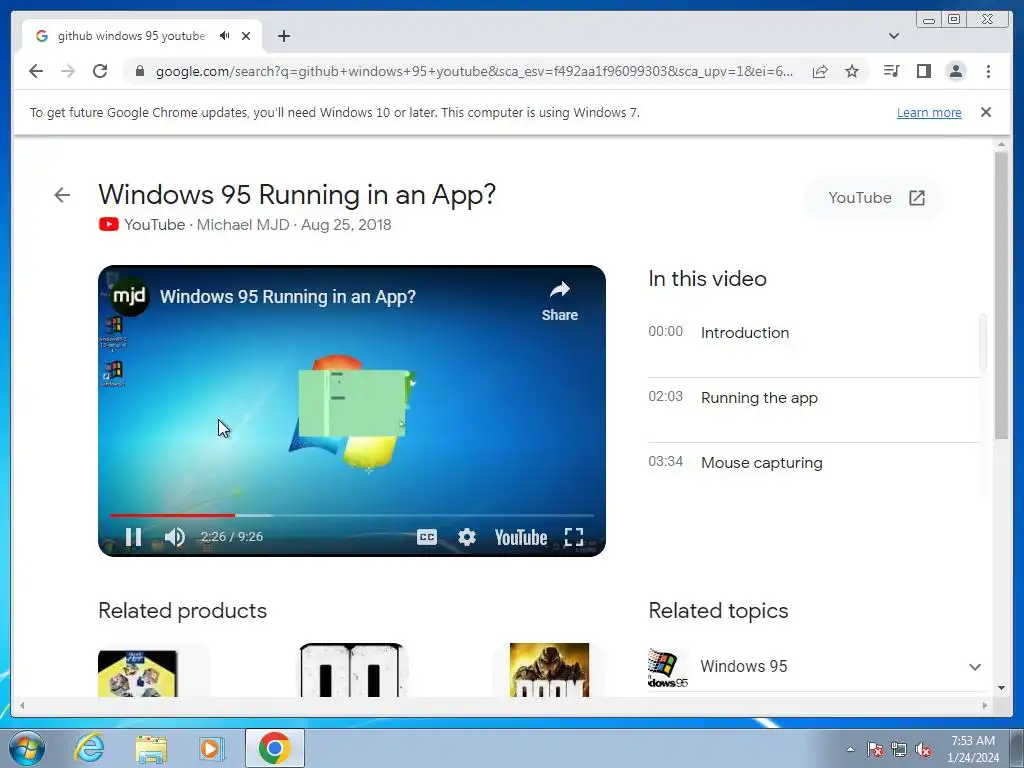The image size is (1024, 768).
Task: Click the Windows 95 topic logo thumbnail
Action: (x=667, y=667)
